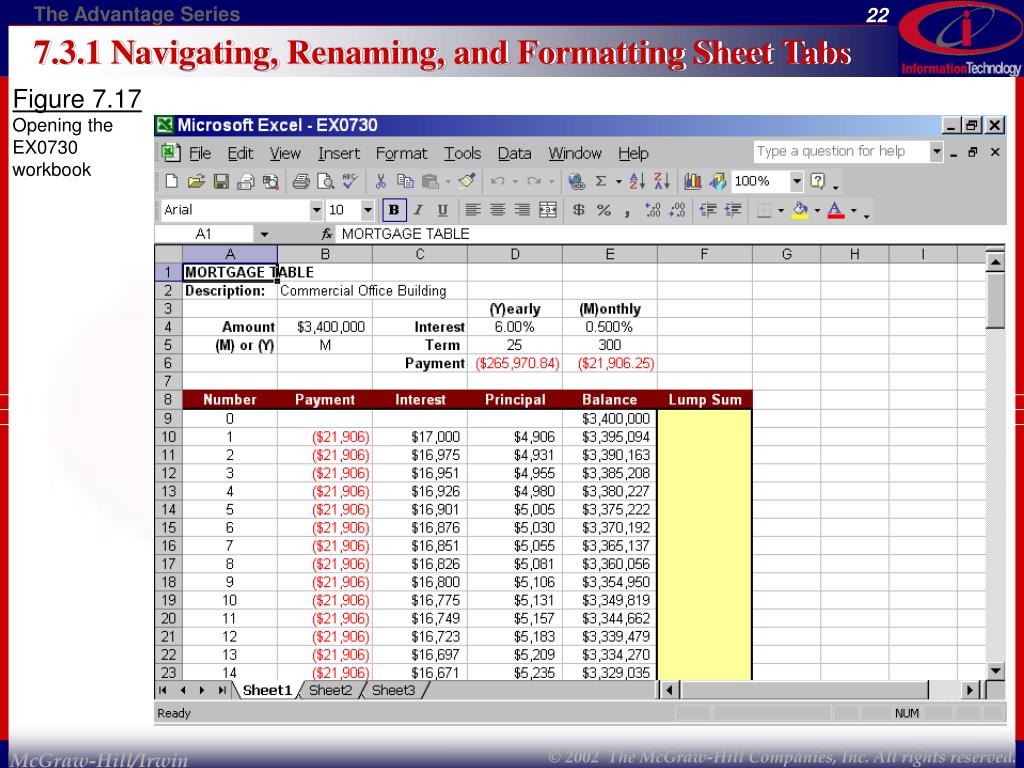1024x768 pixels.
Task: Open the help question box dropdown
Action: (x=936, y=152)
